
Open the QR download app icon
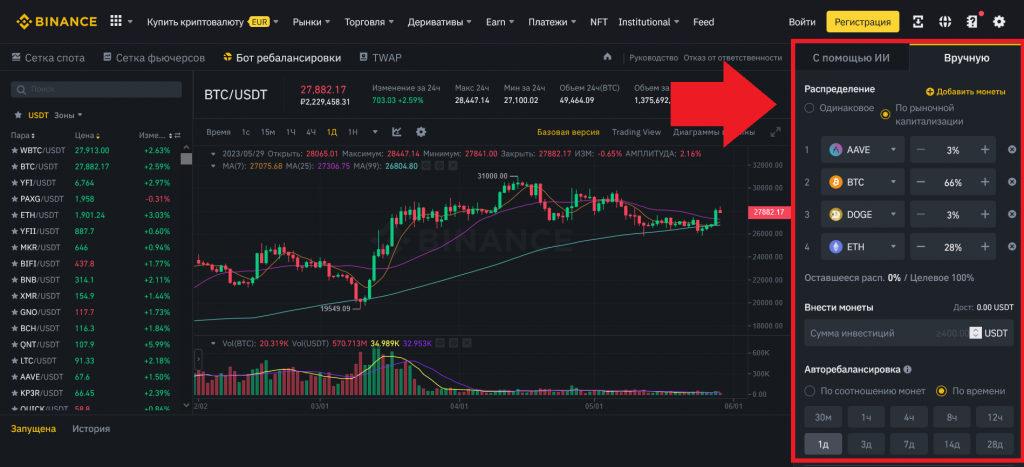click(x=918, y=22)
